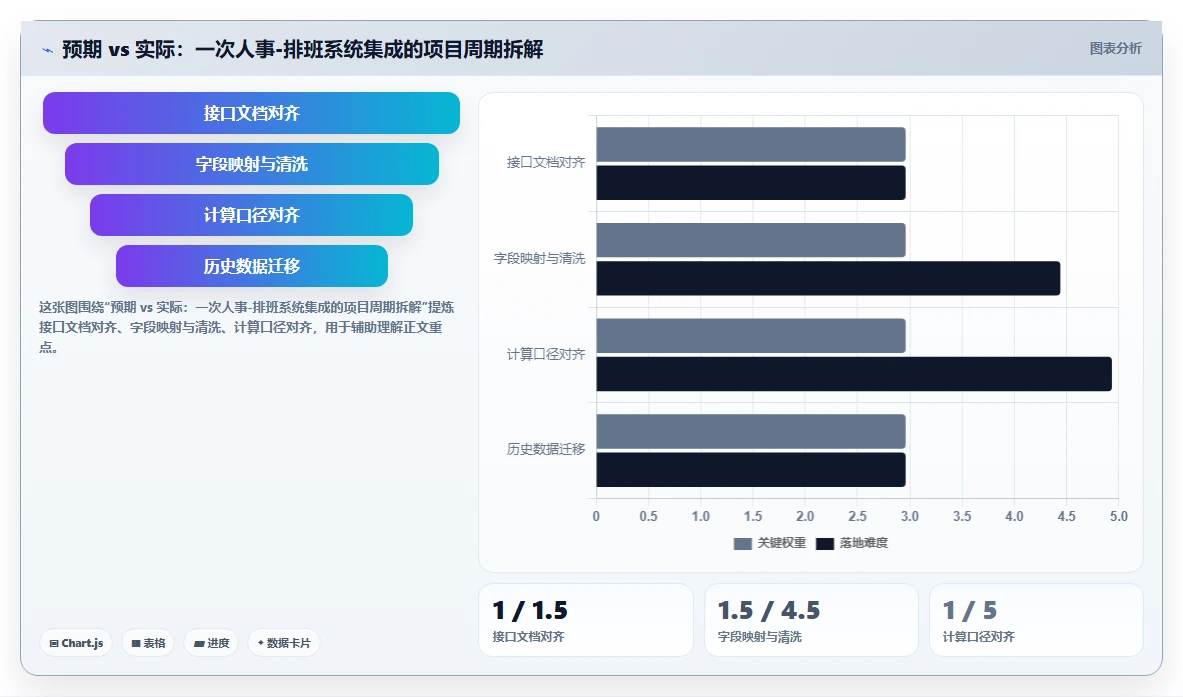Select the 字段映射与清洗 funnel stage
The width and height of the screenshot is (1183, 697).
251,164
